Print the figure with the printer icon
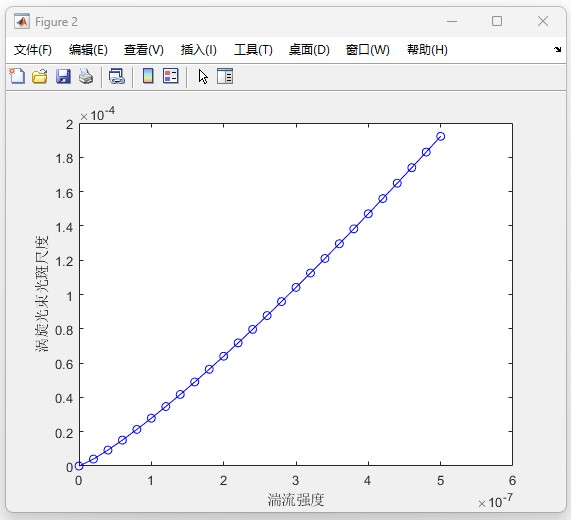 (x=86, y=76)
